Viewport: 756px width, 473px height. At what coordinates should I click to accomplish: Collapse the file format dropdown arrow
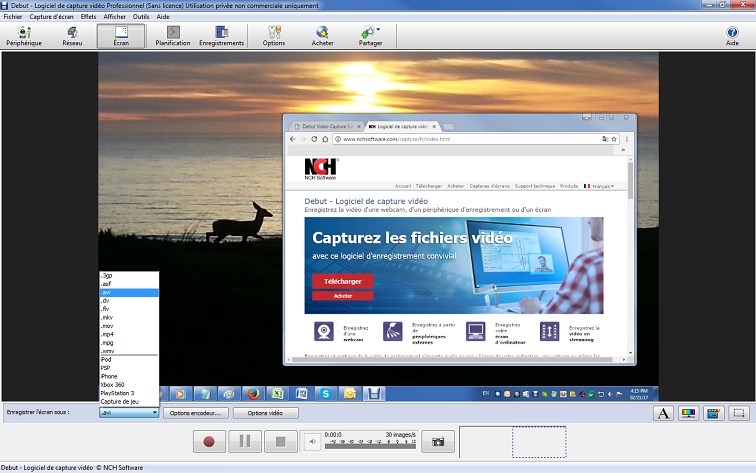tap(154, 413)
